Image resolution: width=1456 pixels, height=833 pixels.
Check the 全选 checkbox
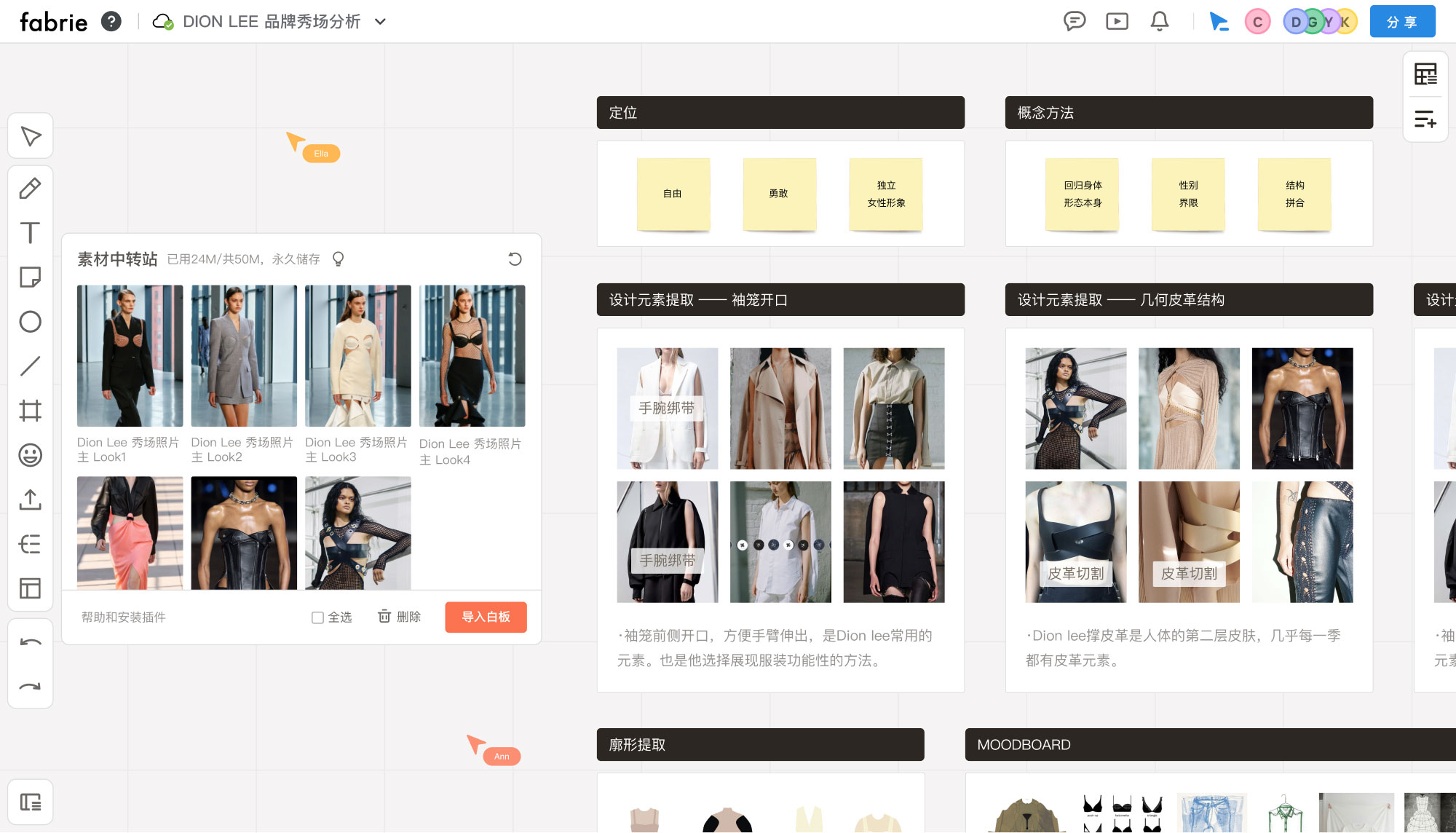click(x=317, y=617)
